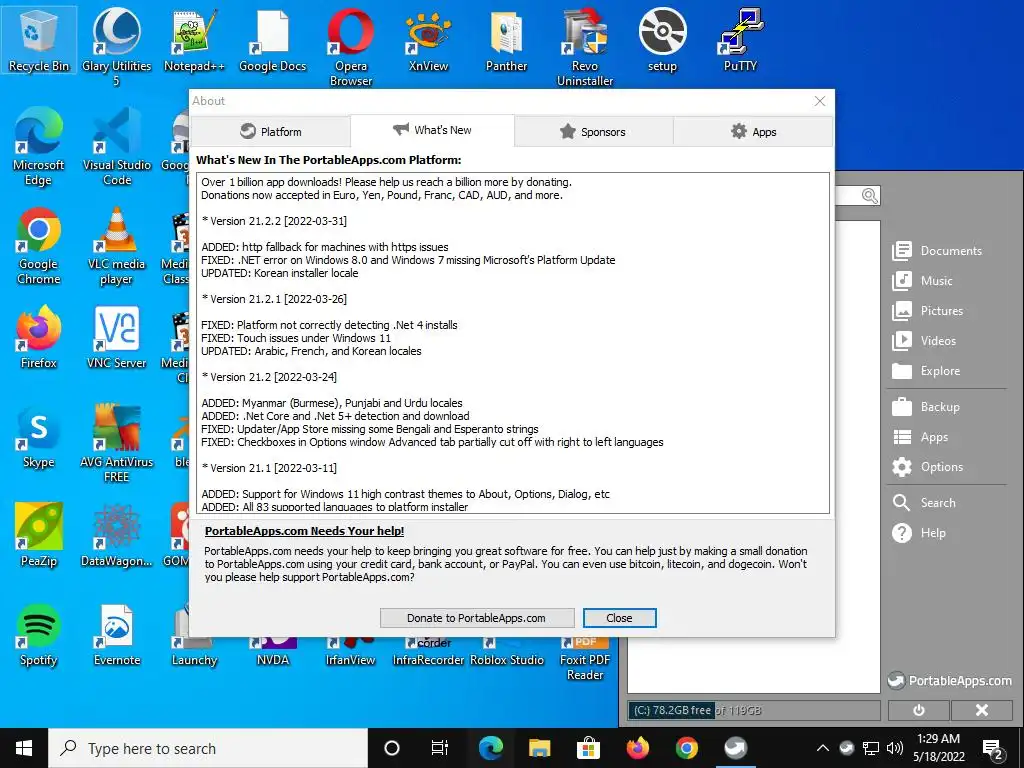The height and width of the screenshot is (768, 1024).
Task: Select Google Chrome desktop icon
Action: pos(39,246)
